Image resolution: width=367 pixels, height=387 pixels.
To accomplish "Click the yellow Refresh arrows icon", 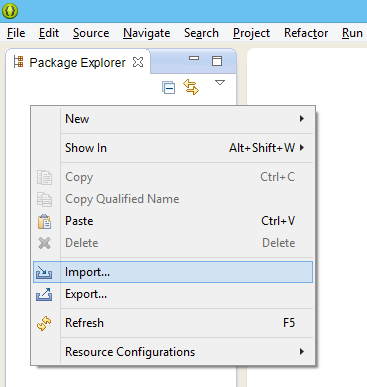I will (44, 323).
